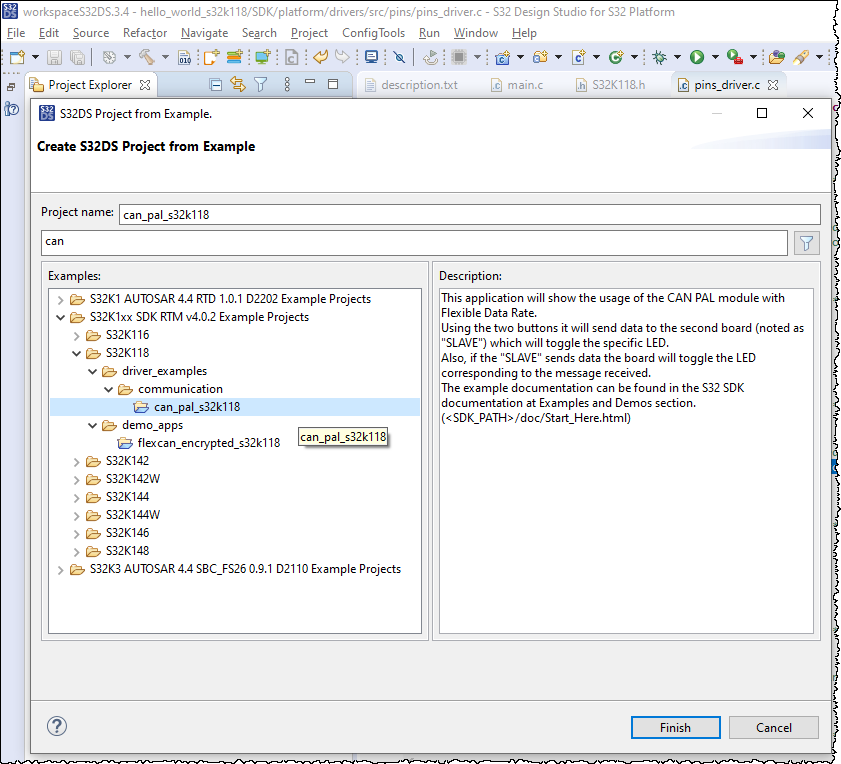Close the pins_driver.c editor tab
This screenshot has height=764, width=841.
(x=773, y=85)
